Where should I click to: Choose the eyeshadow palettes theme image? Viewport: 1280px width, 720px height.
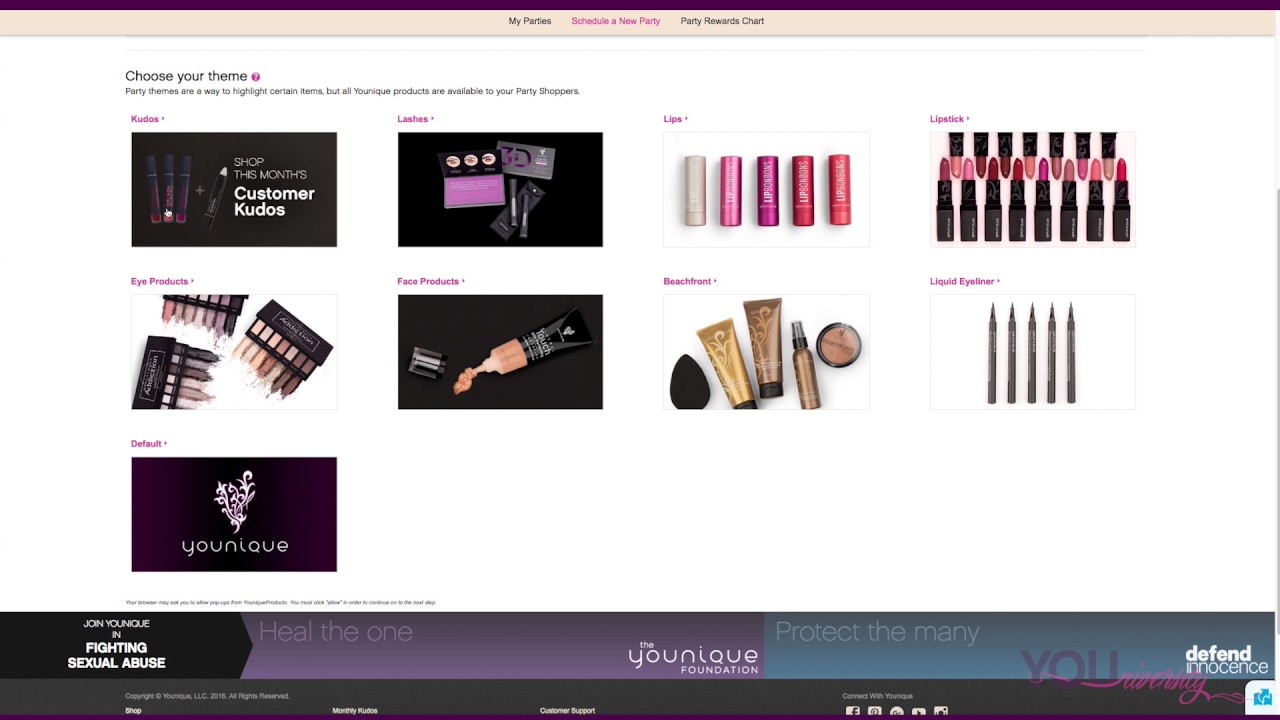[234, 352]
